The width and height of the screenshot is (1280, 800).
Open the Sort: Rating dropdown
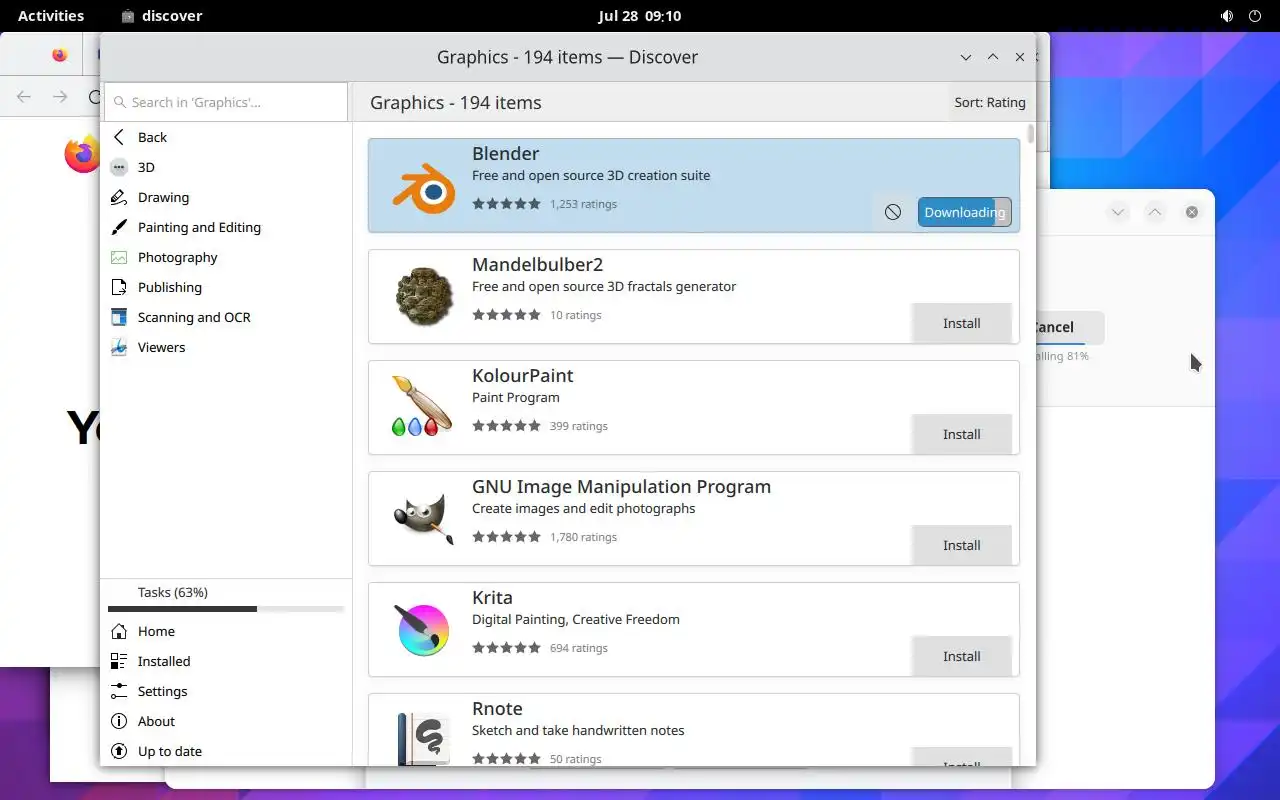pyautogui.click(x=990, y=102)
